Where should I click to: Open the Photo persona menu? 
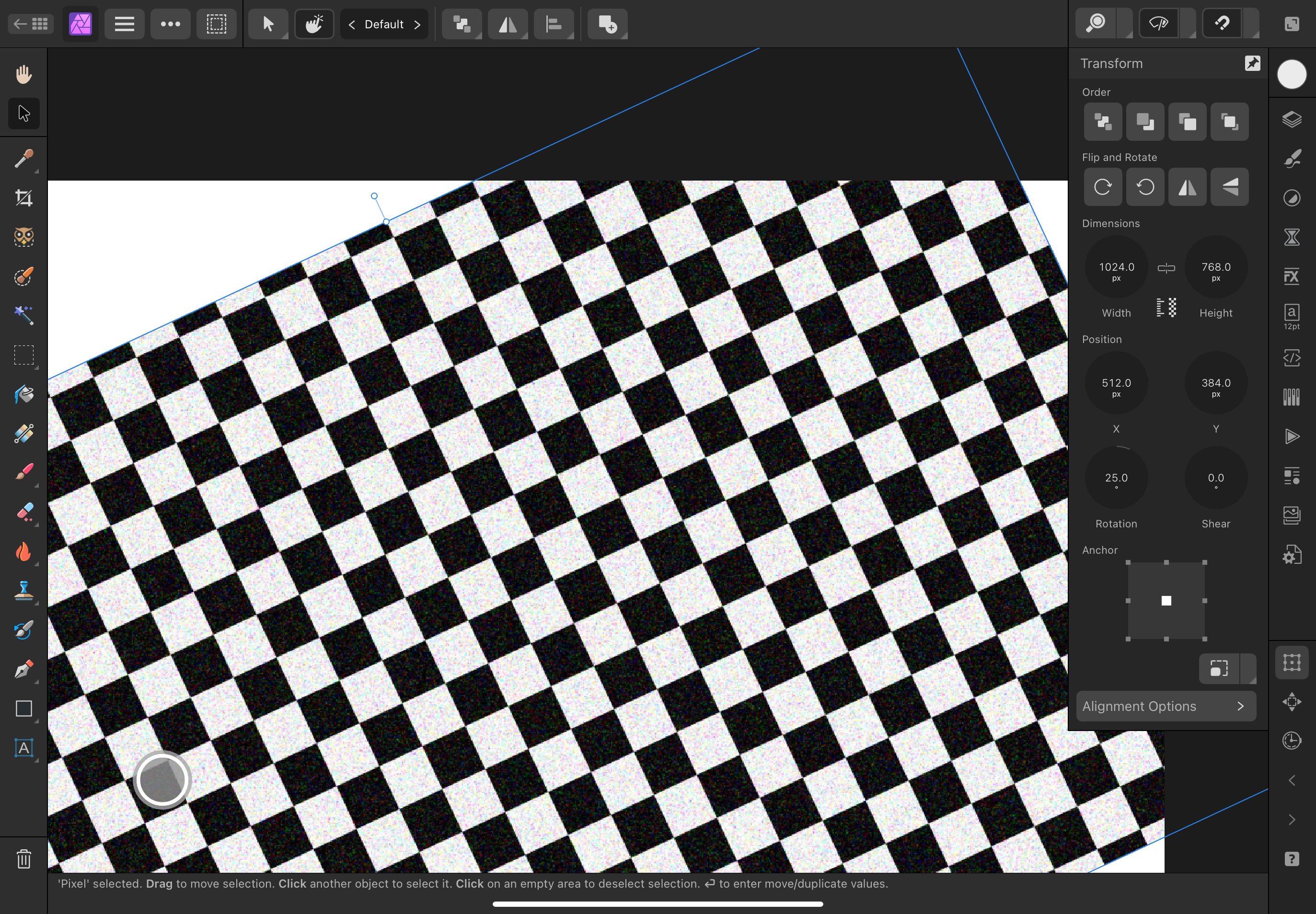[80, 24]
